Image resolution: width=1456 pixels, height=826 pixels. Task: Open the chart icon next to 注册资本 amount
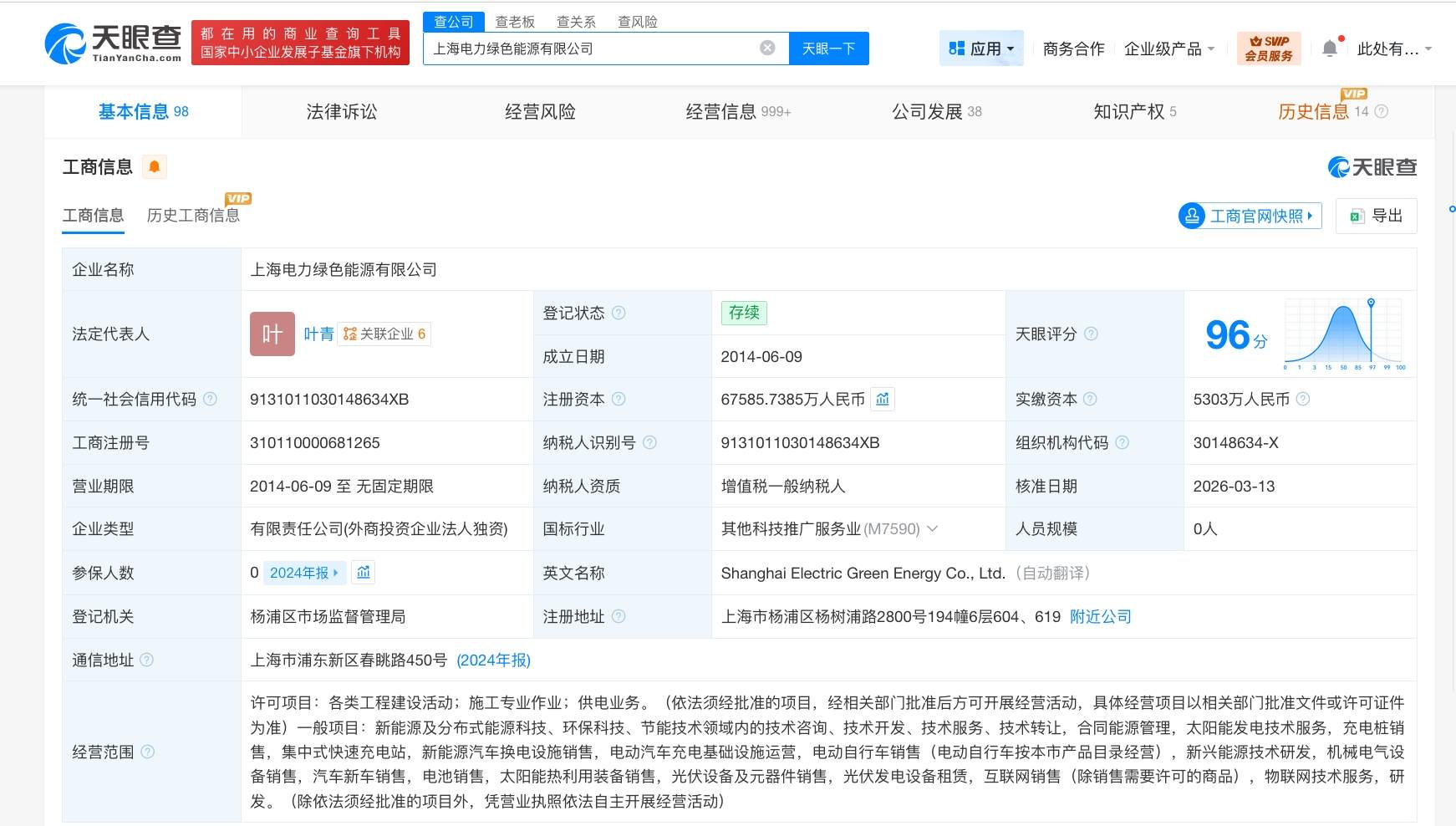[883, 400]
